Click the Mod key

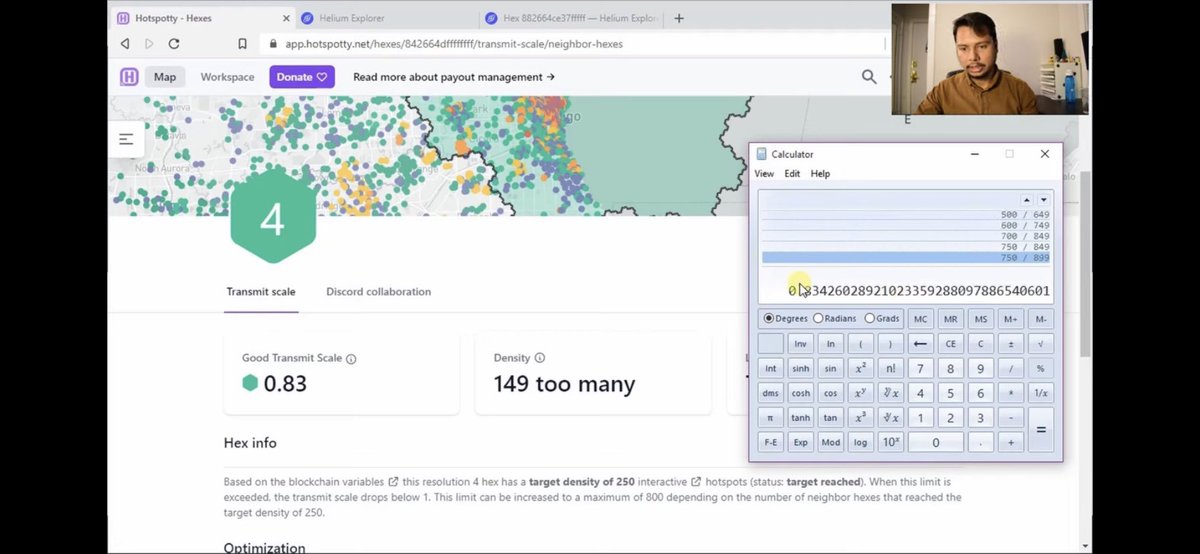pos(831,442)
